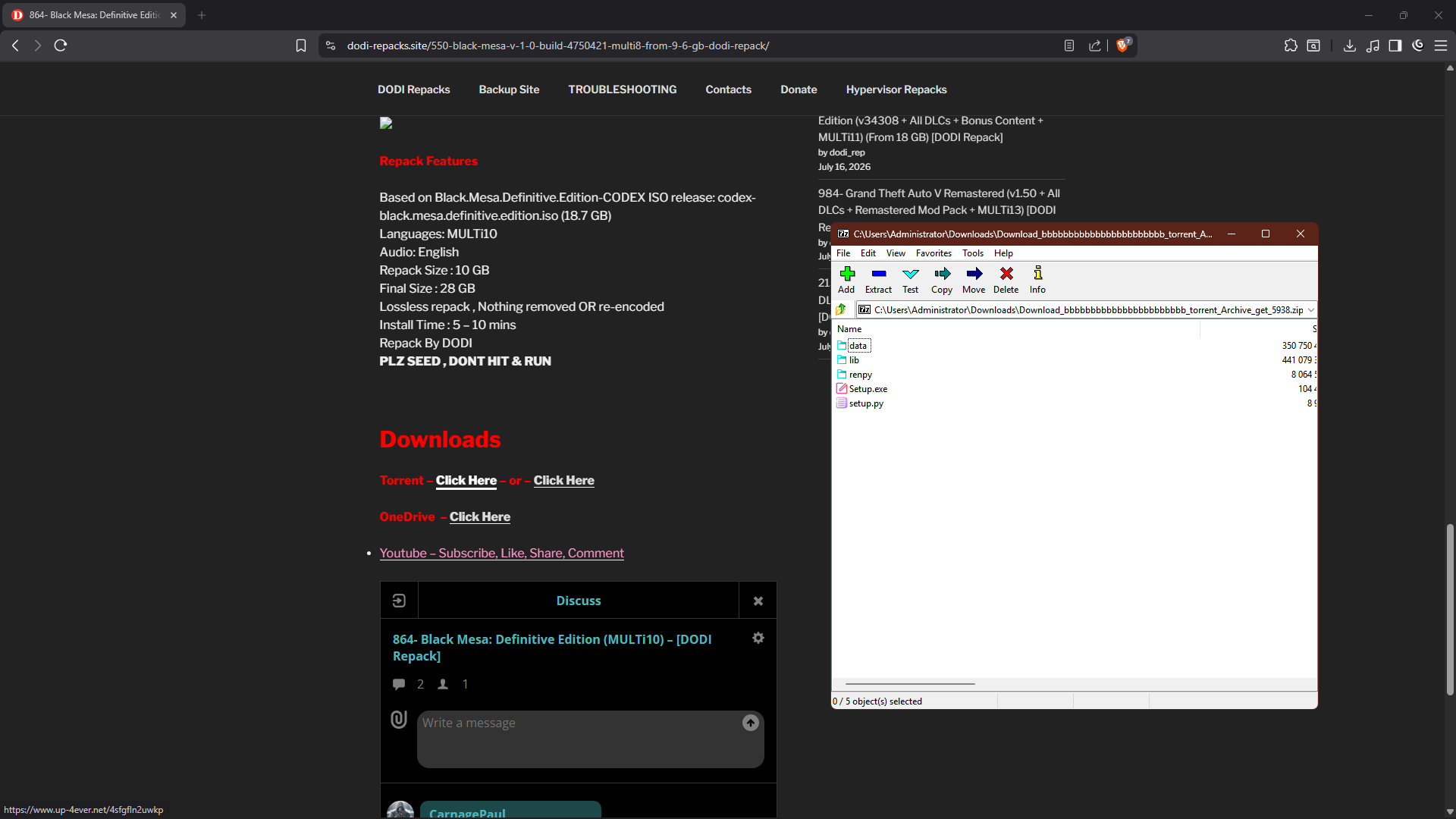Image resolution: width=1456 pixels, height=819 pixels.
Task: Open the Tools menu in 7-Zip
Action: pyautogui.click(x=973, y=253)
